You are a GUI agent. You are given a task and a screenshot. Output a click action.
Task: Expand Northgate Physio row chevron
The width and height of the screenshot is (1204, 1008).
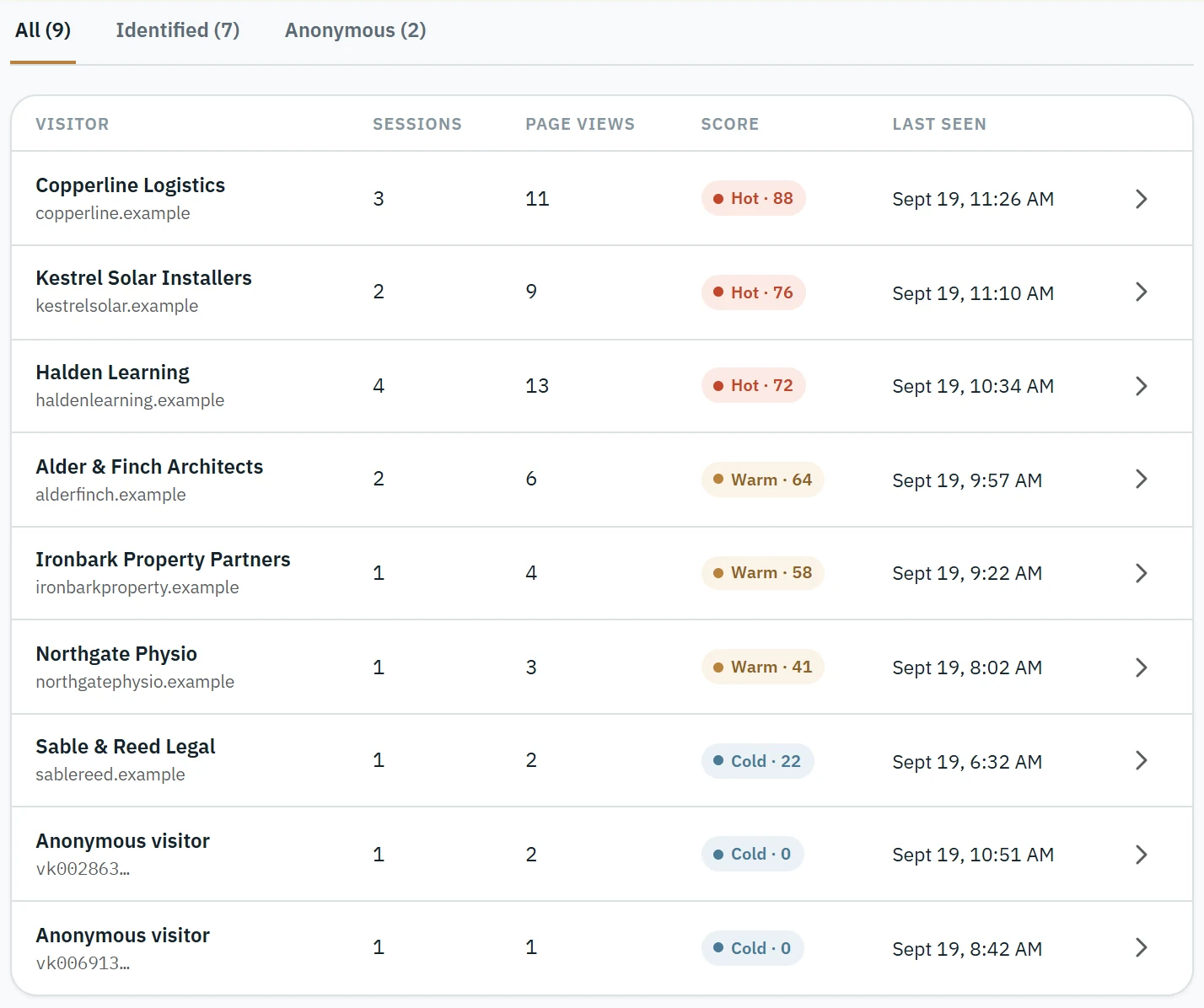tap(1141, 668)
